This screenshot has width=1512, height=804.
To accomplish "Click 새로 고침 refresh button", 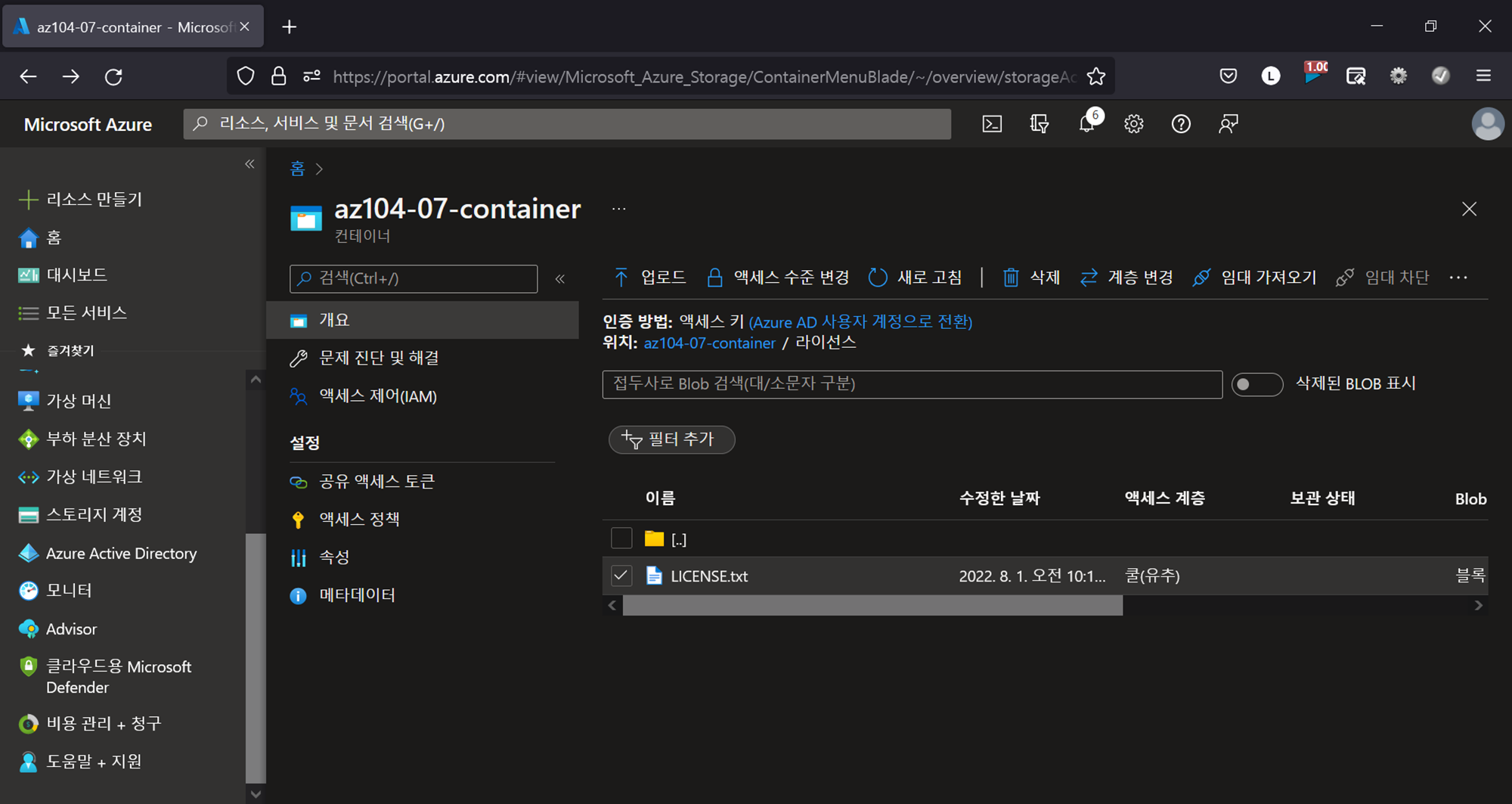I will (915, 278).
